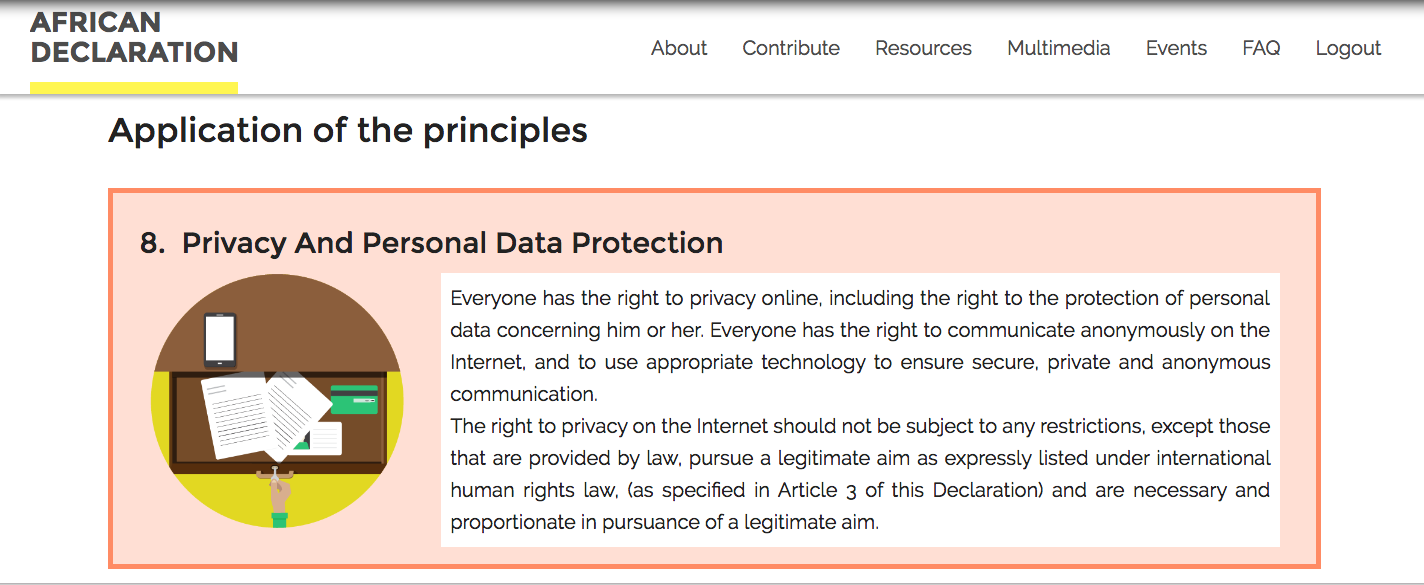The height and width of the screenshot is (585, 1424).
Task: Click the 'Application of the principles' heading
Action: pyautogui.click(x=348, y=131)
